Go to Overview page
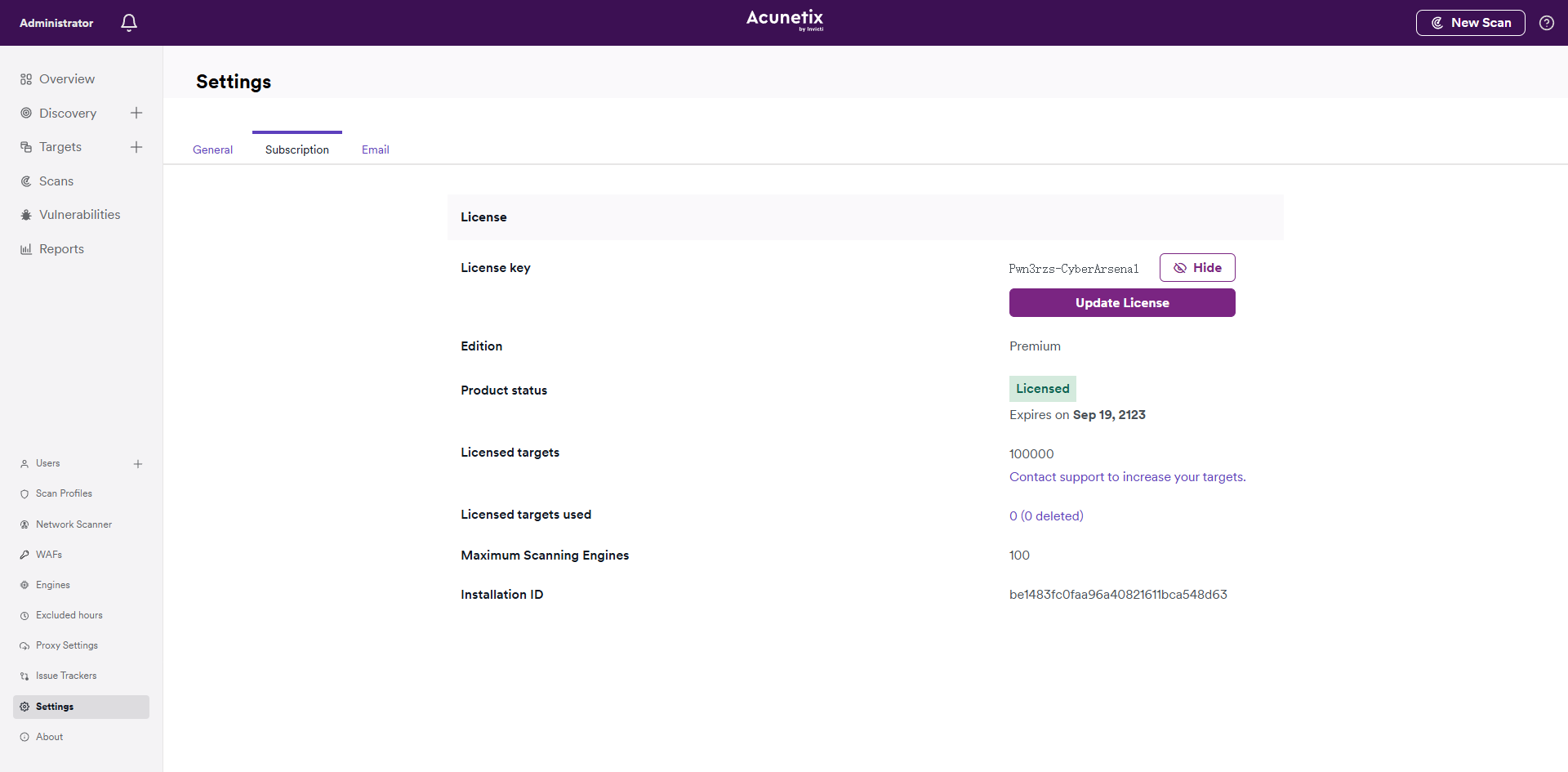 [67, 79]
